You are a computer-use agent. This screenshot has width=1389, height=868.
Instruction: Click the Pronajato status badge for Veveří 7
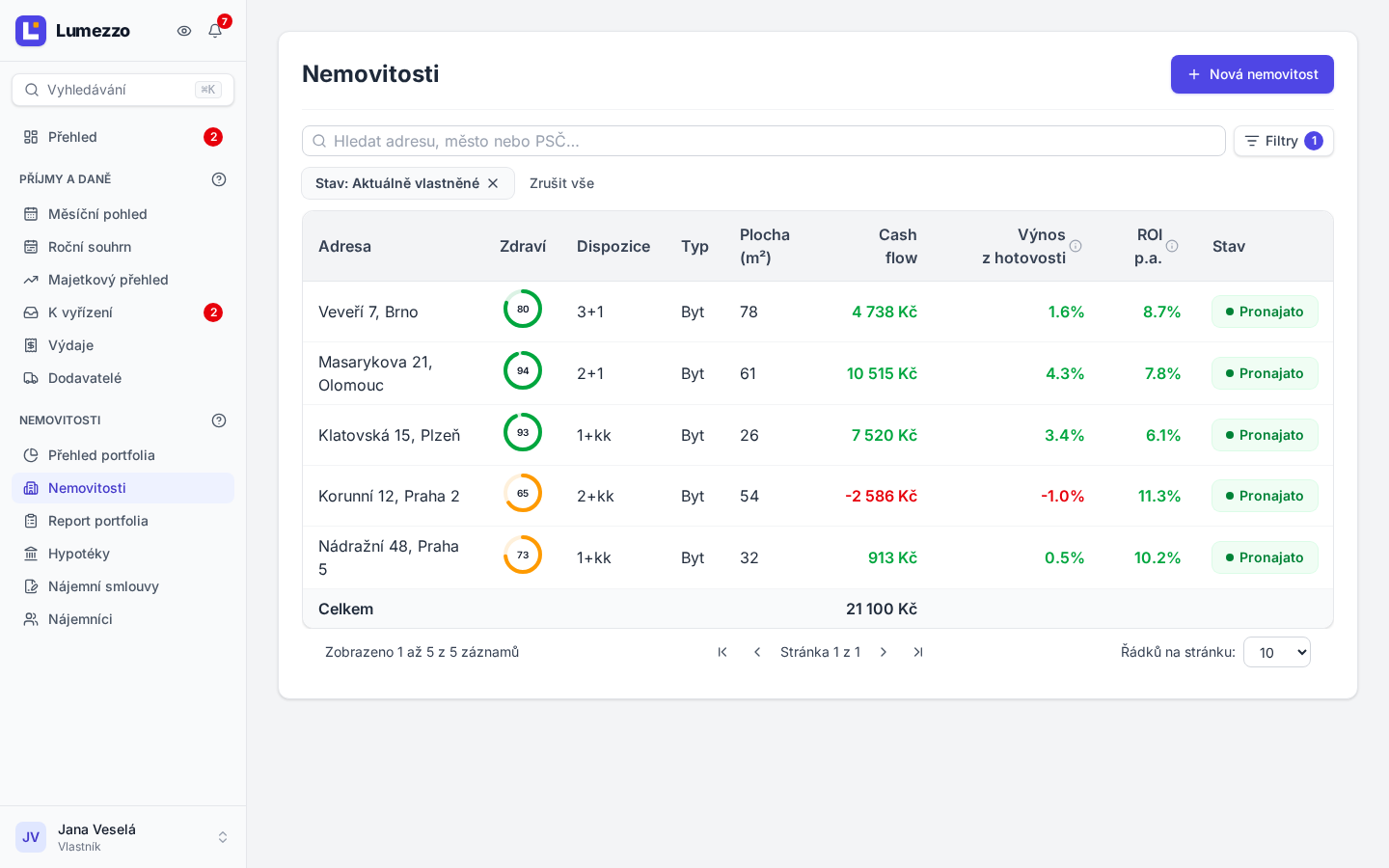point(1265,312)
